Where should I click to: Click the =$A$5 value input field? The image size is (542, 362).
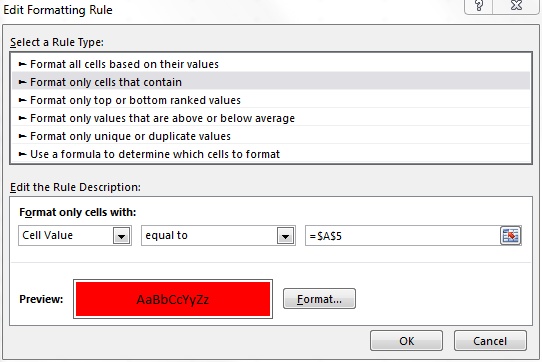tap(402, 236)
